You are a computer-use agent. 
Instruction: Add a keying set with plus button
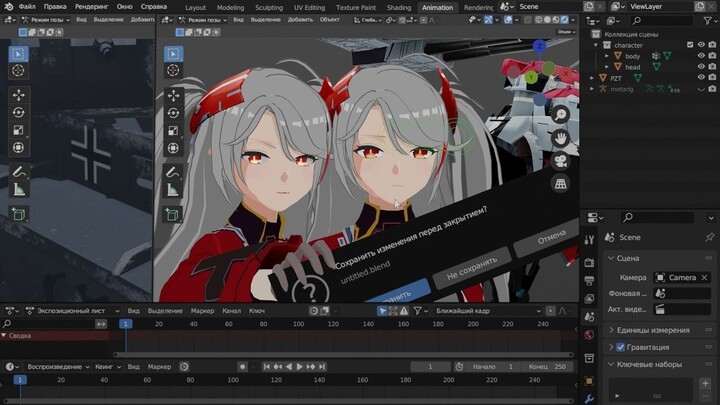click(x=705, y=382)
